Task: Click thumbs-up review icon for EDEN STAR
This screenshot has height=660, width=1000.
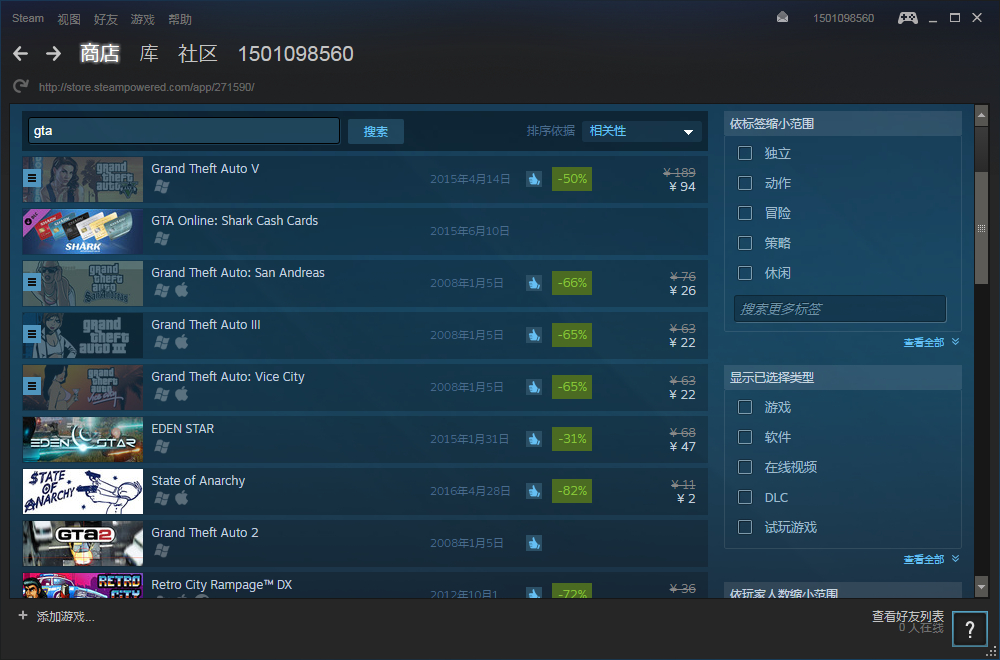Action: [x=534, y=439]
